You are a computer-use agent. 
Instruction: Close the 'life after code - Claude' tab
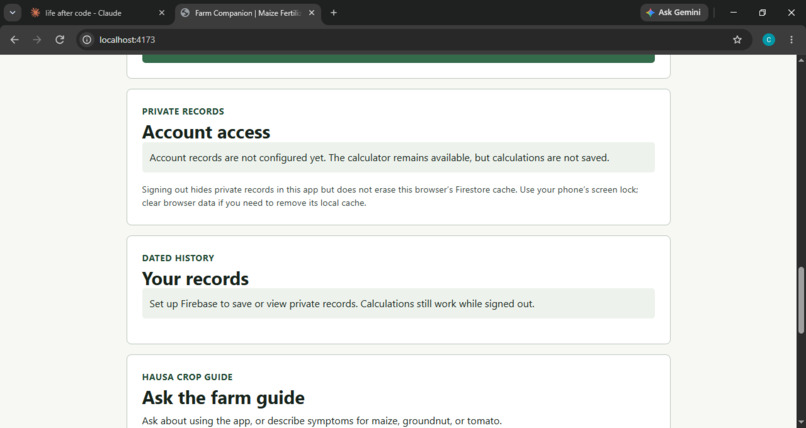[x=161, y=13]
